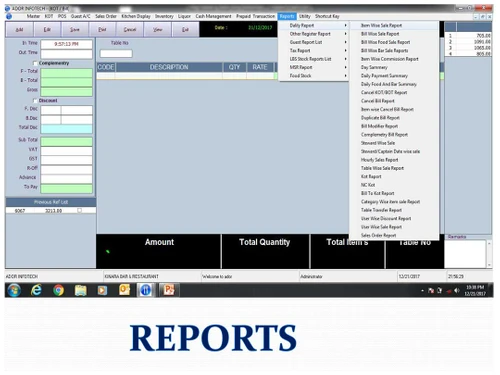The image size is (500, 375).
Task: Enable the Discount checkbox
Action: click(35, 100)
